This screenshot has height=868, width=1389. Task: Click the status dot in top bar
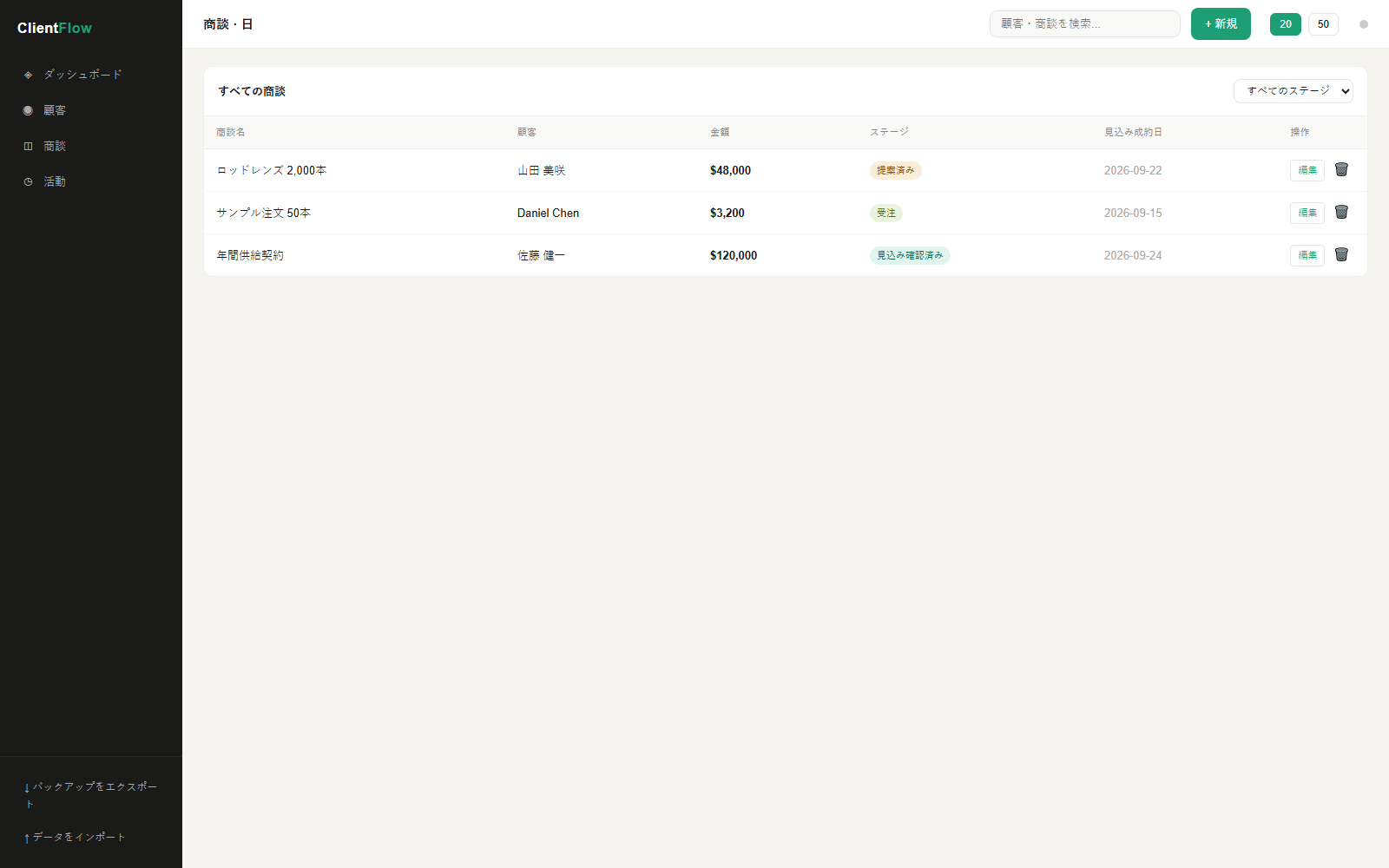click(1364, 24)
